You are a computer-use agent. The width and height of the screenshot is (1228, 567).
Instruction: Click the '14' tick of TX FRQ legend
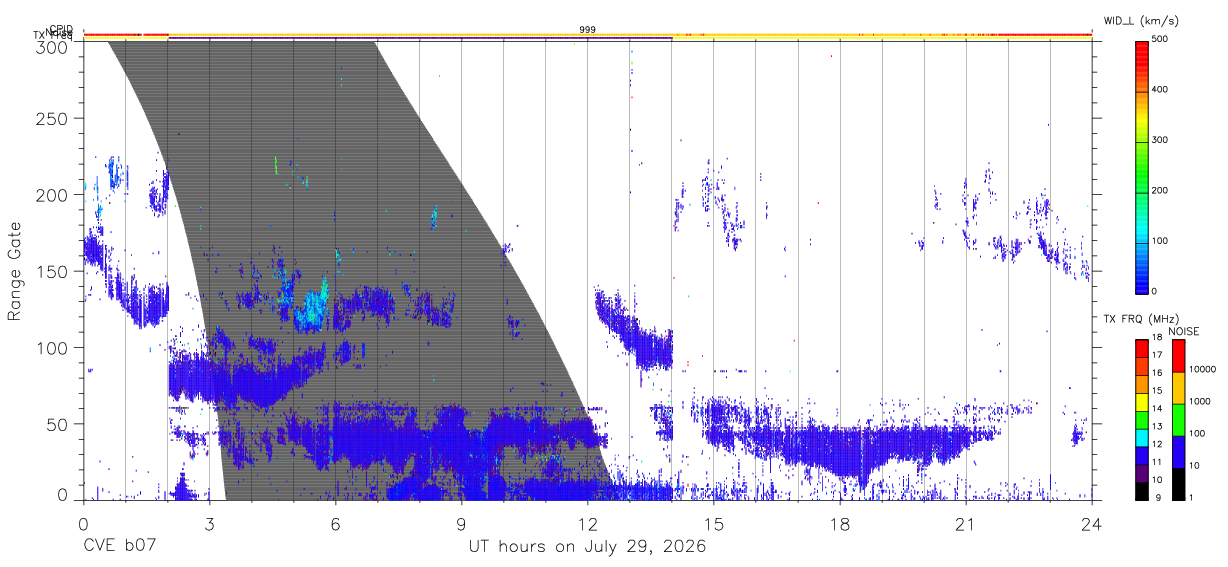tap(1157, 408)
